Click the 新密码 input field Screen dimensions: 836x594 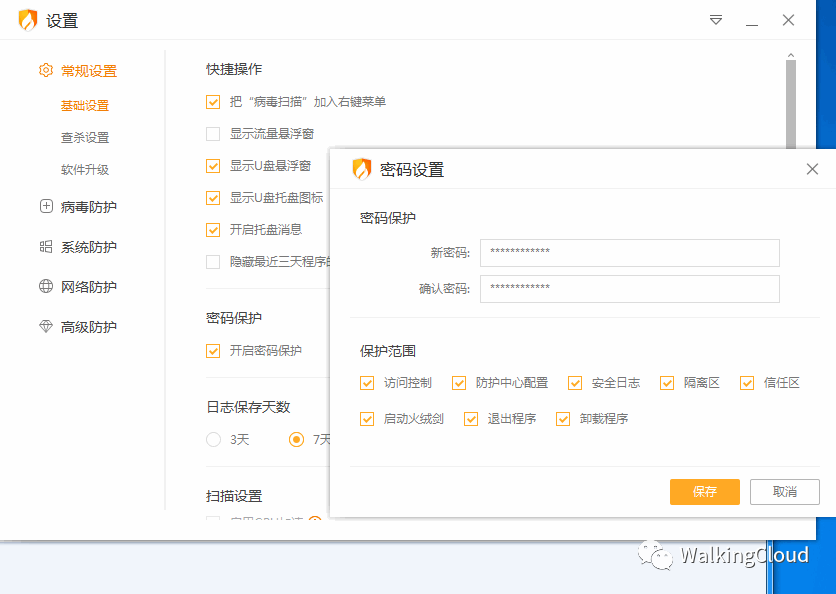pos(630,253)
